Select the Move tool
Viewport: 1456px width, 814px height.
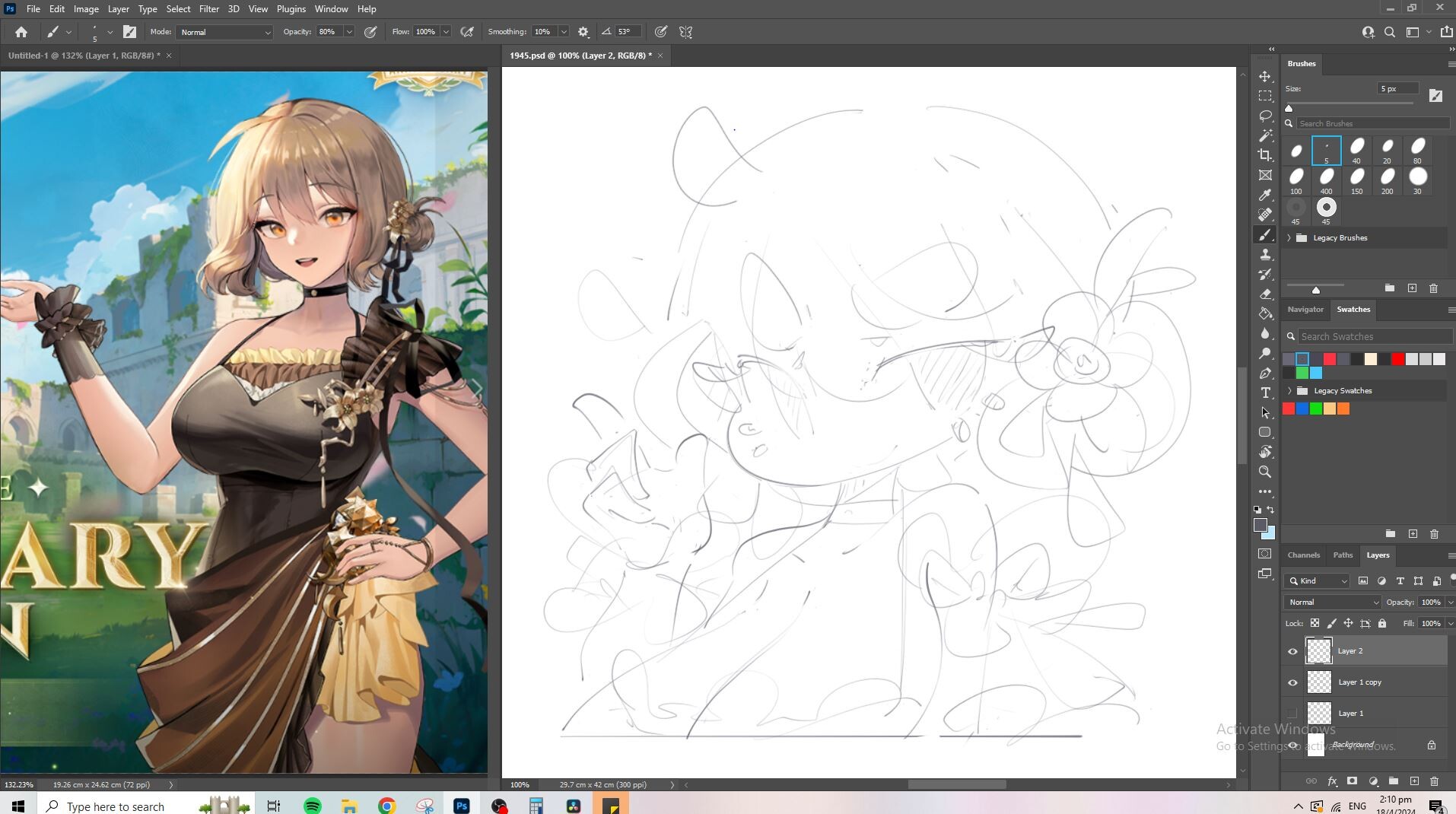coord(1265,77)
